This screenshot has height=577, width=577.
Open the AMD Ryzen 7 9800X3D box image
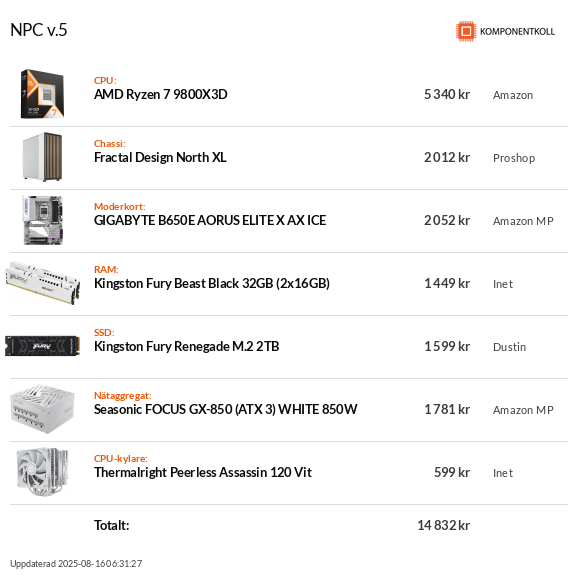(x=42, y=94)
